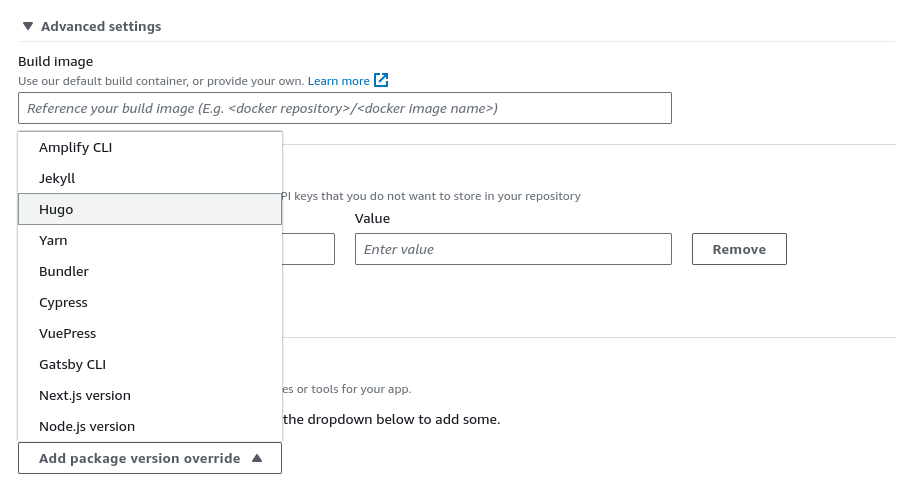Screen dimensions: 912x494
Task: Open the external link icon beside Learn more
Action: tap(381, 80)
